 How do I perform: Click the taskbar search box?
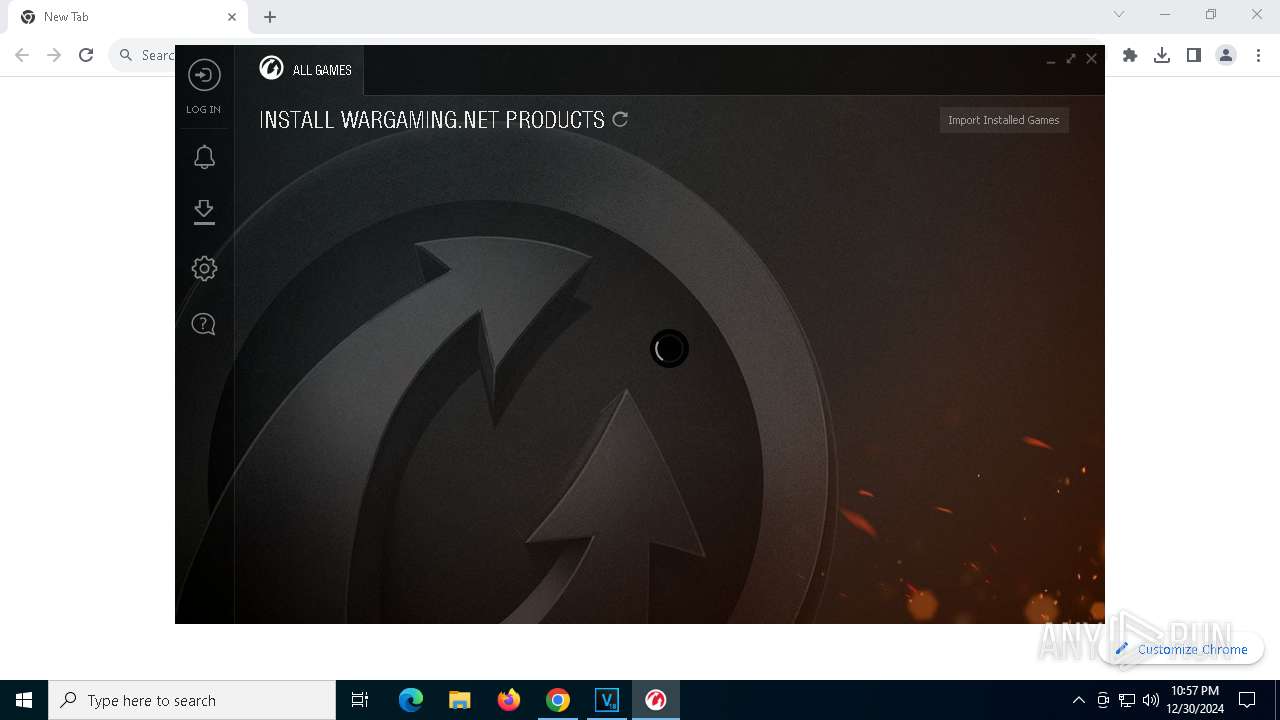pos(192,700)
